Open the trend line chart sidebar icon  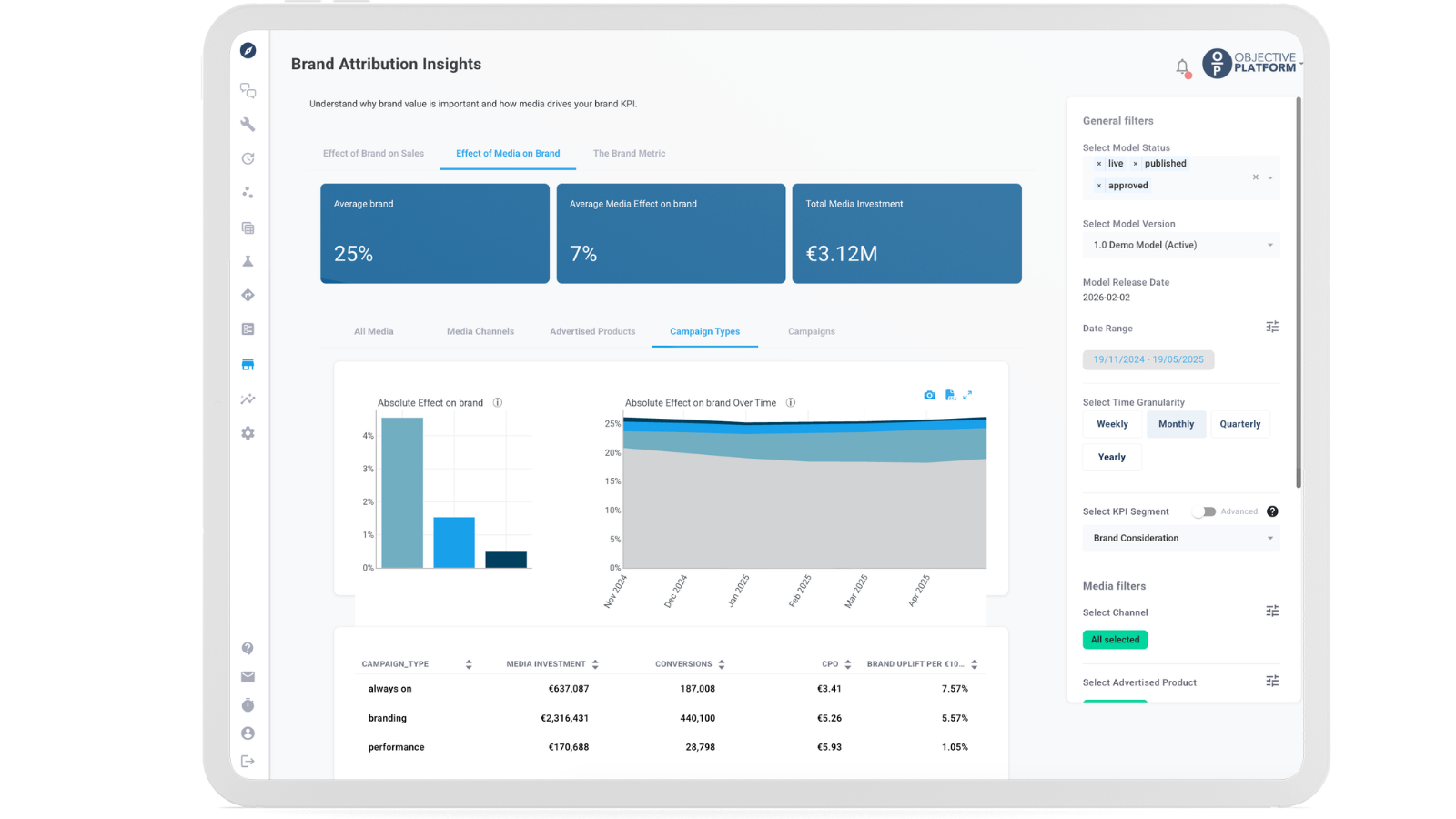click(x=248, y=399)
